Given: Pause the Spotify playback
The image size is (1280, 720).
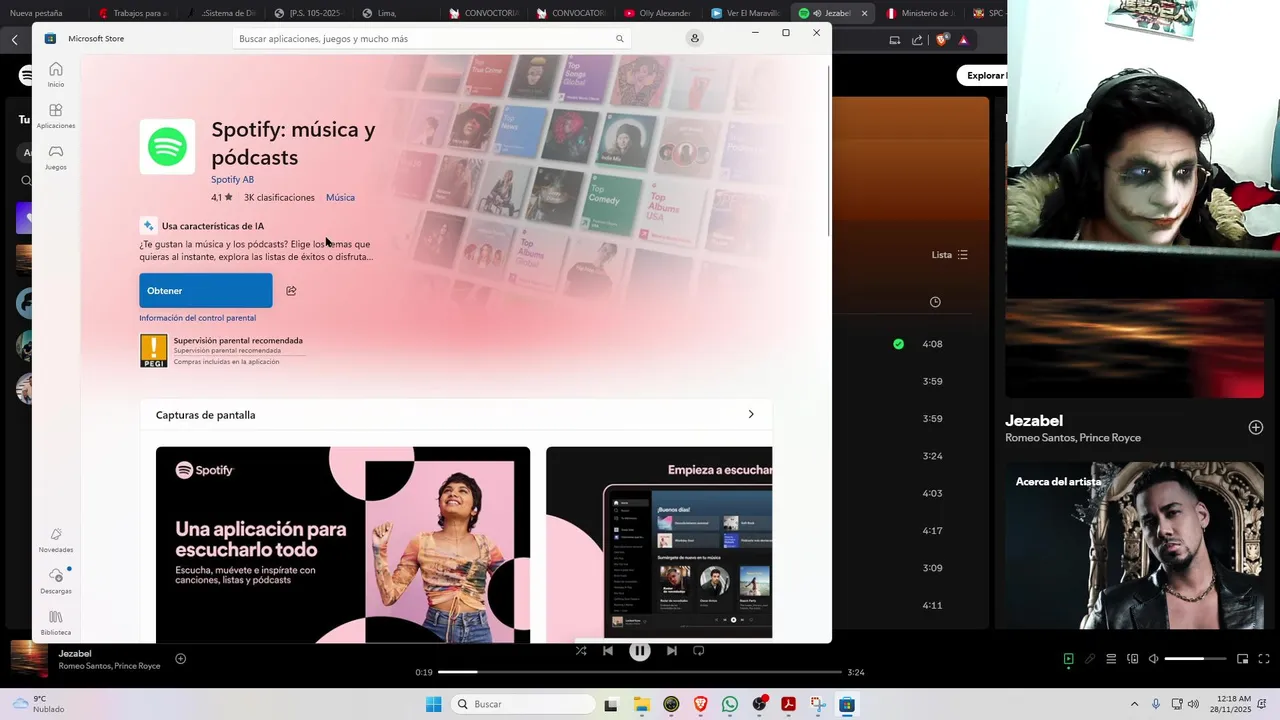Looking at the screenshot, I should (640, 651).
